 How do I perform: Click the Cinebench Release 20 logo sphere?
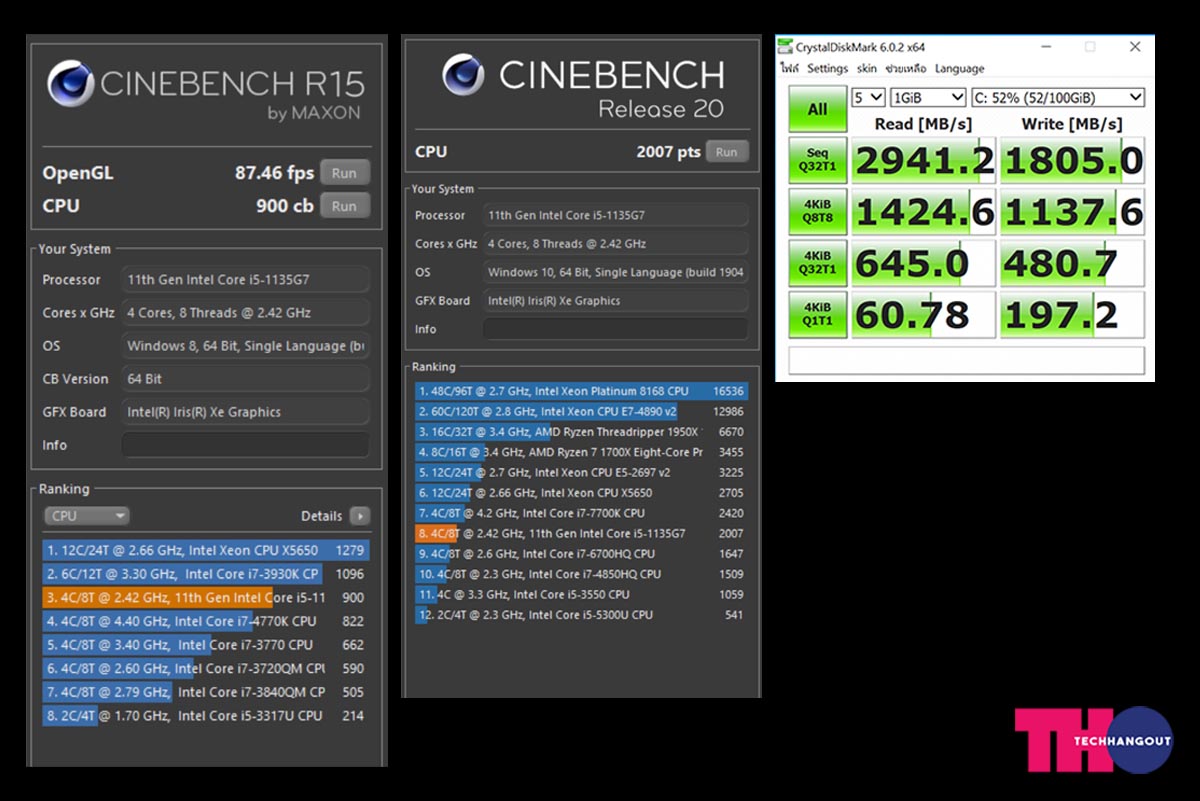coord(464,75)
